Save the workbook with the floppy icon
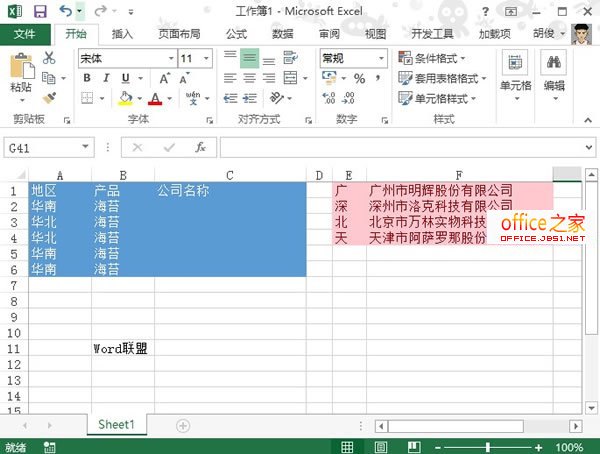Viewport: 600px width, 454px height. pyautogui.click(x=40, y=11)
